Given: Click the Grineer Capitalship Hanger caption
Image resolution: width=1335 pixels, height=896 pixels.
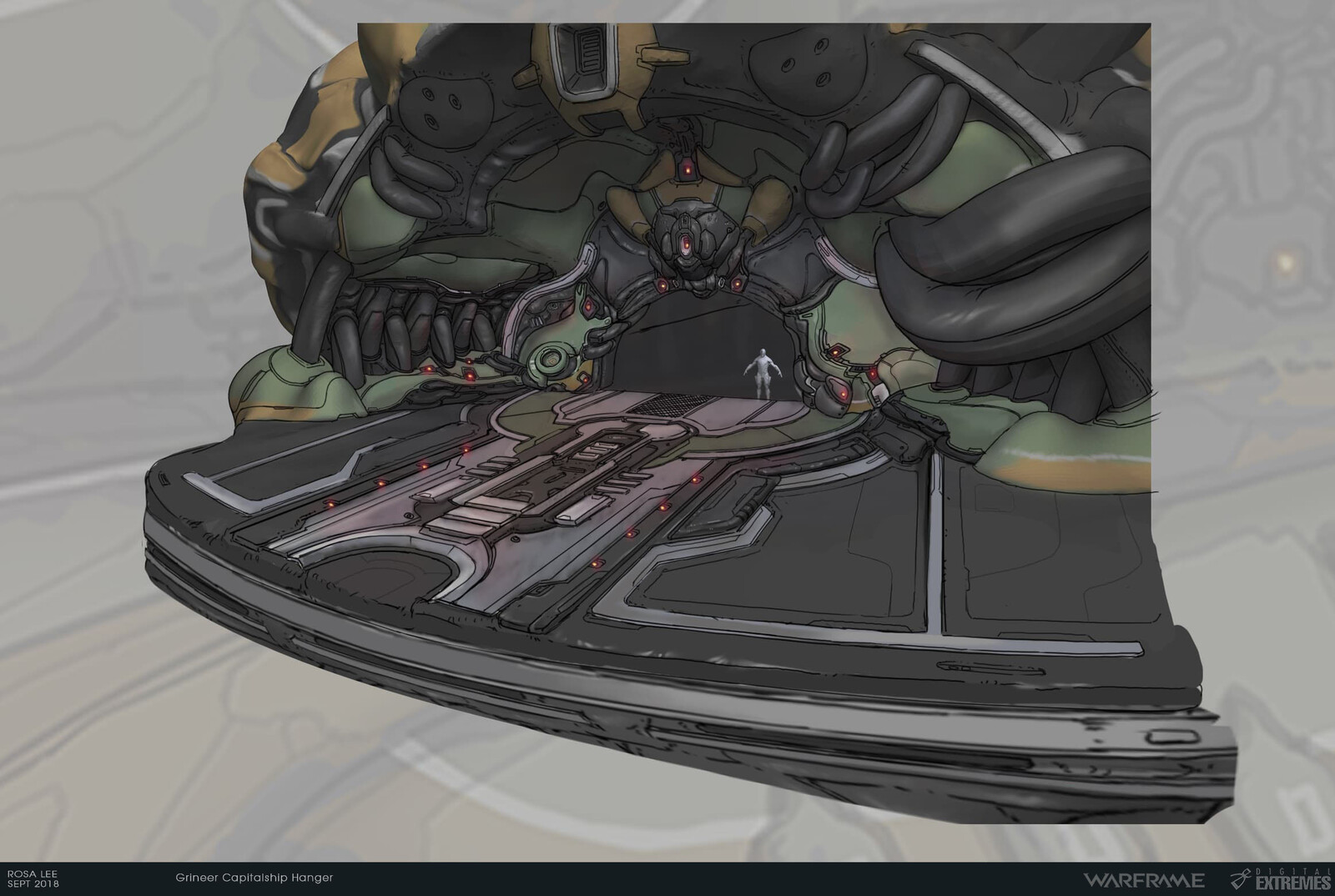Looking at the screenshot, I should (255, 878).
